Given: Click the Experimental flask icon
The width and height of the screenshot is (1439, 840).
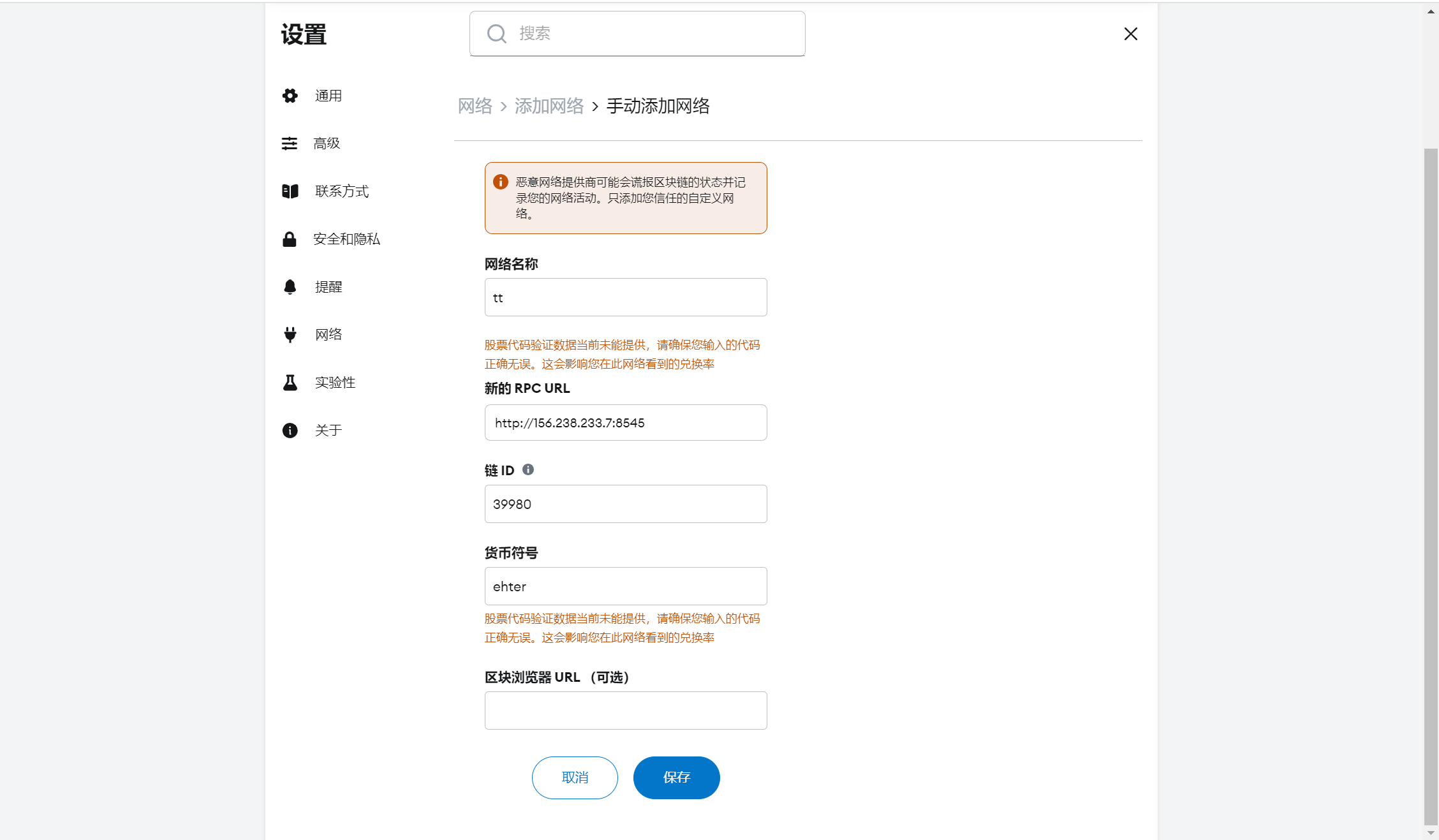Looking at the screenshot, I should (290, 383).
